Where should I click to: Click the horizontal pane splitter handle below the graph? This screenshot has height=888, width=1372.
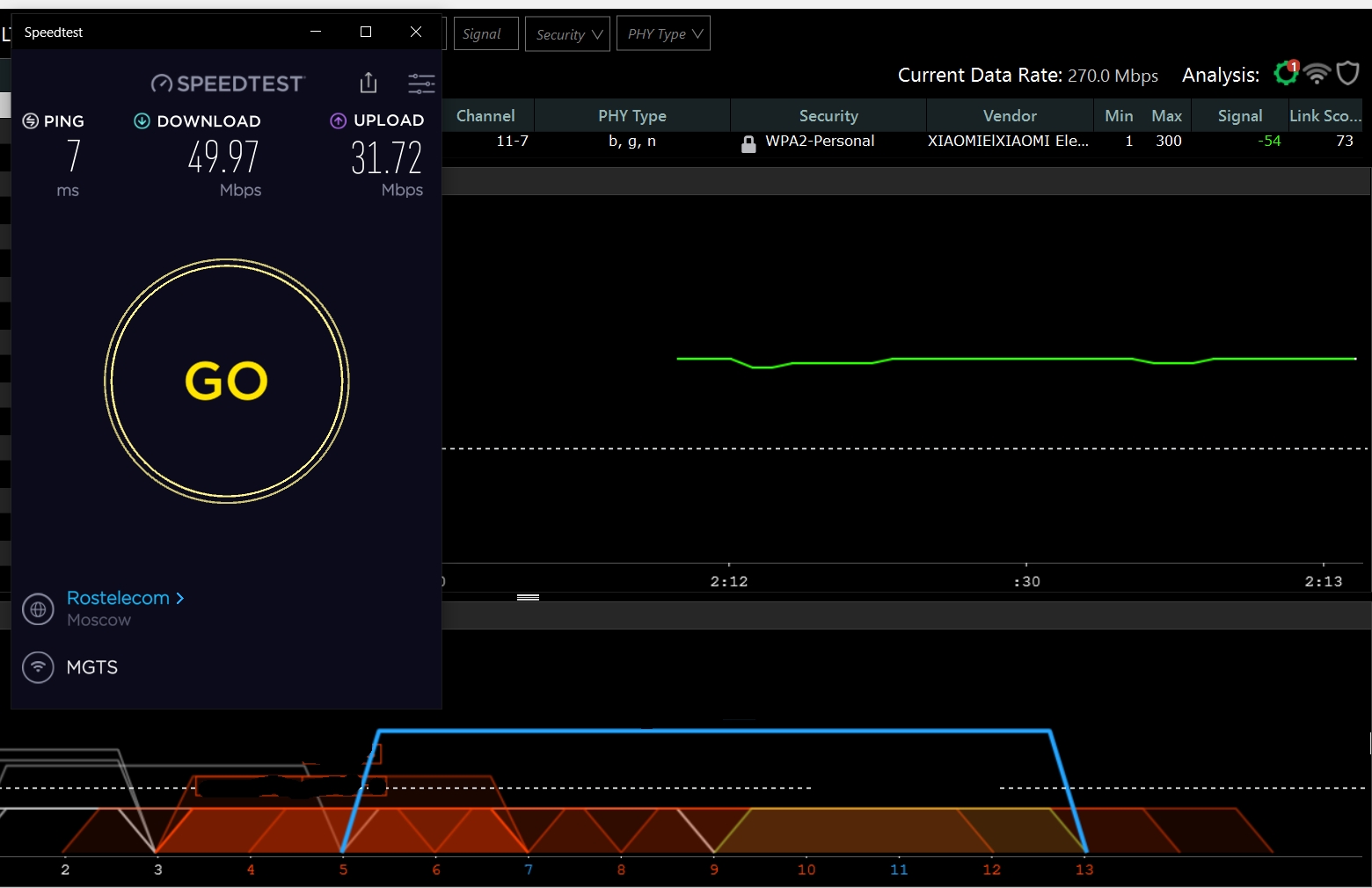[528, 597]
